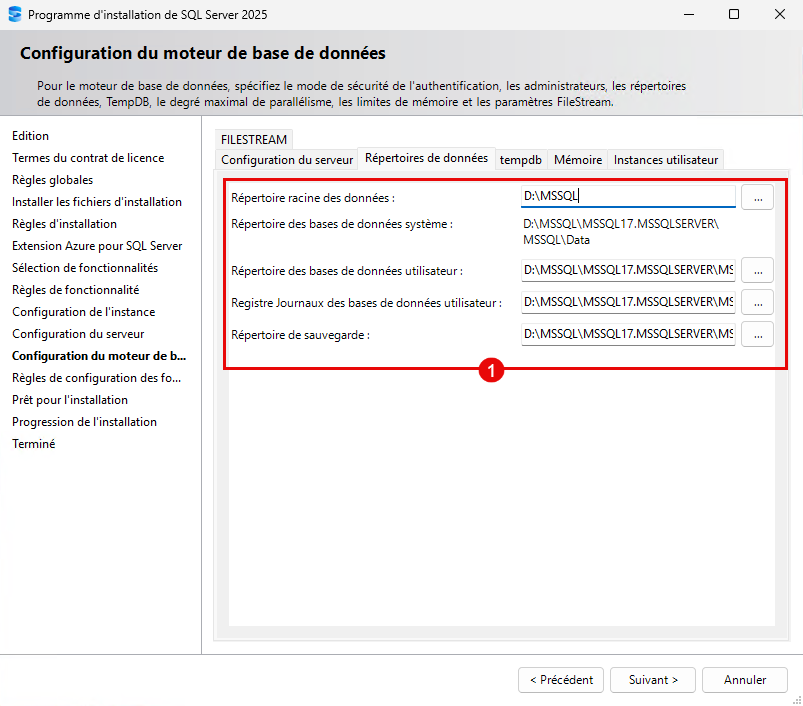Browse for the backup directory
This screenshot has height=706, width=803.
[757, 334]
